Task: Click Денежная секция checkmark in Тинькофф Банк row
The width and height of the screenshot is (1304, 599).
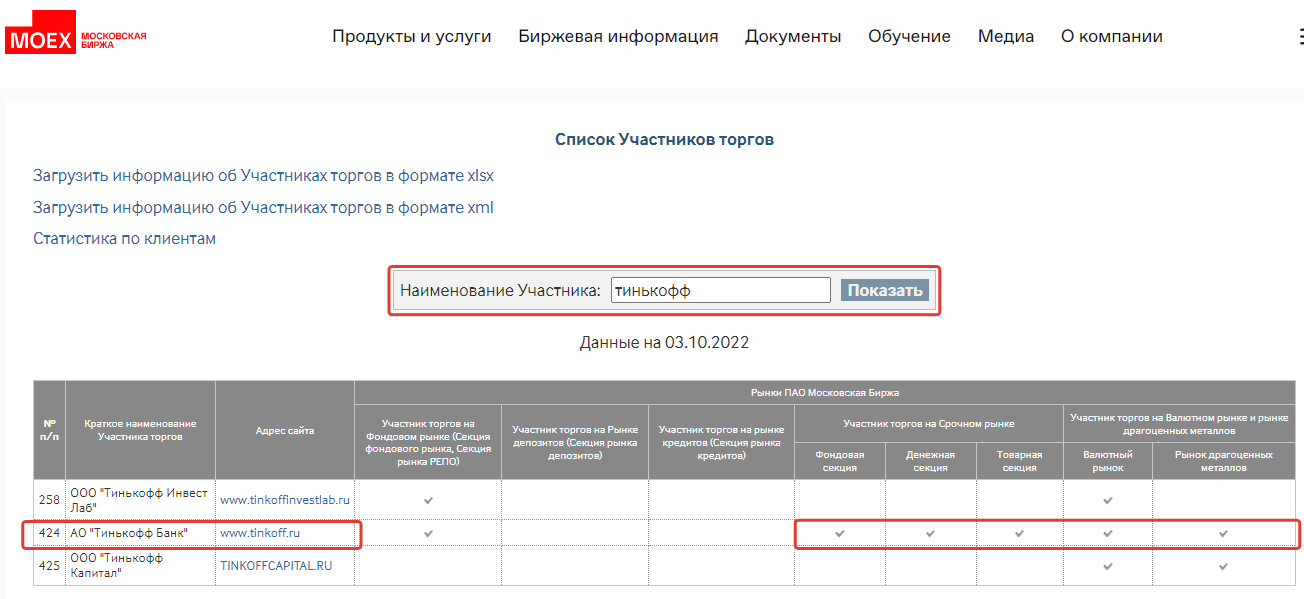Action: pyautogui.click(x=930, y=534)
